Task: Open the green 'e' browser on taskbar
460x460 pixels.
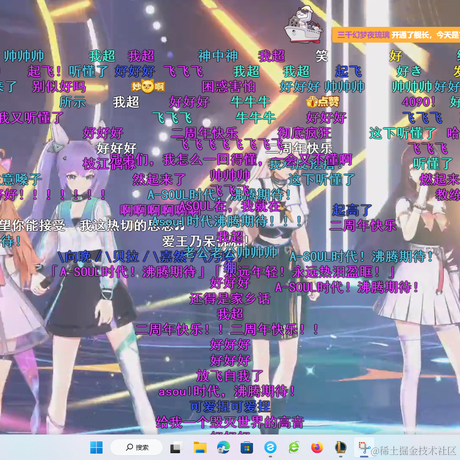Action: (x=294, y=448)
